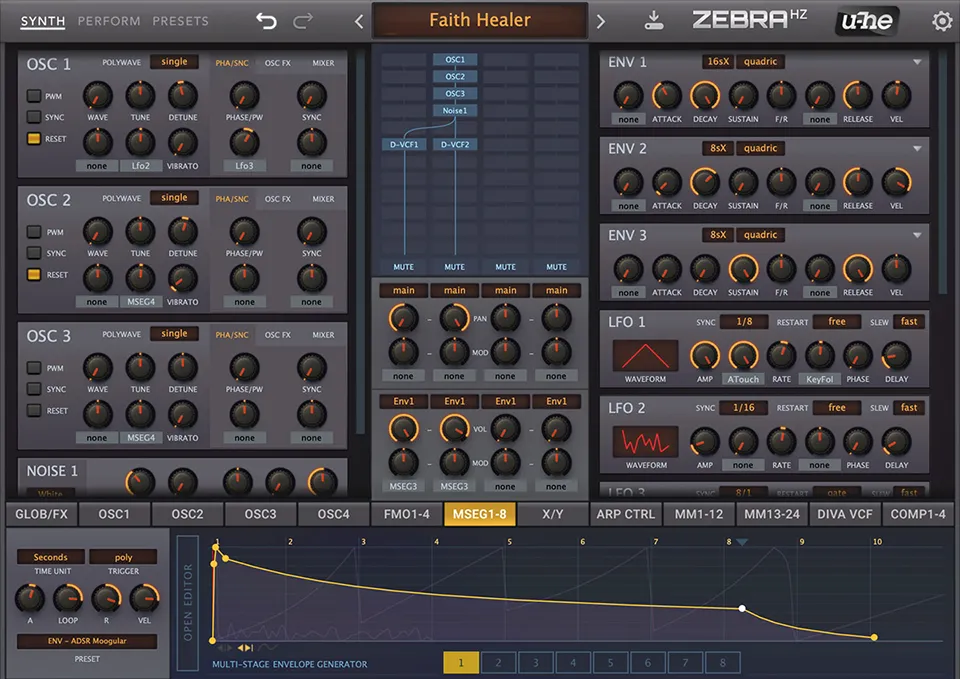960x679 pixels.
Task: Expand the ENV 1 options triangle
Action: [917, 62]
